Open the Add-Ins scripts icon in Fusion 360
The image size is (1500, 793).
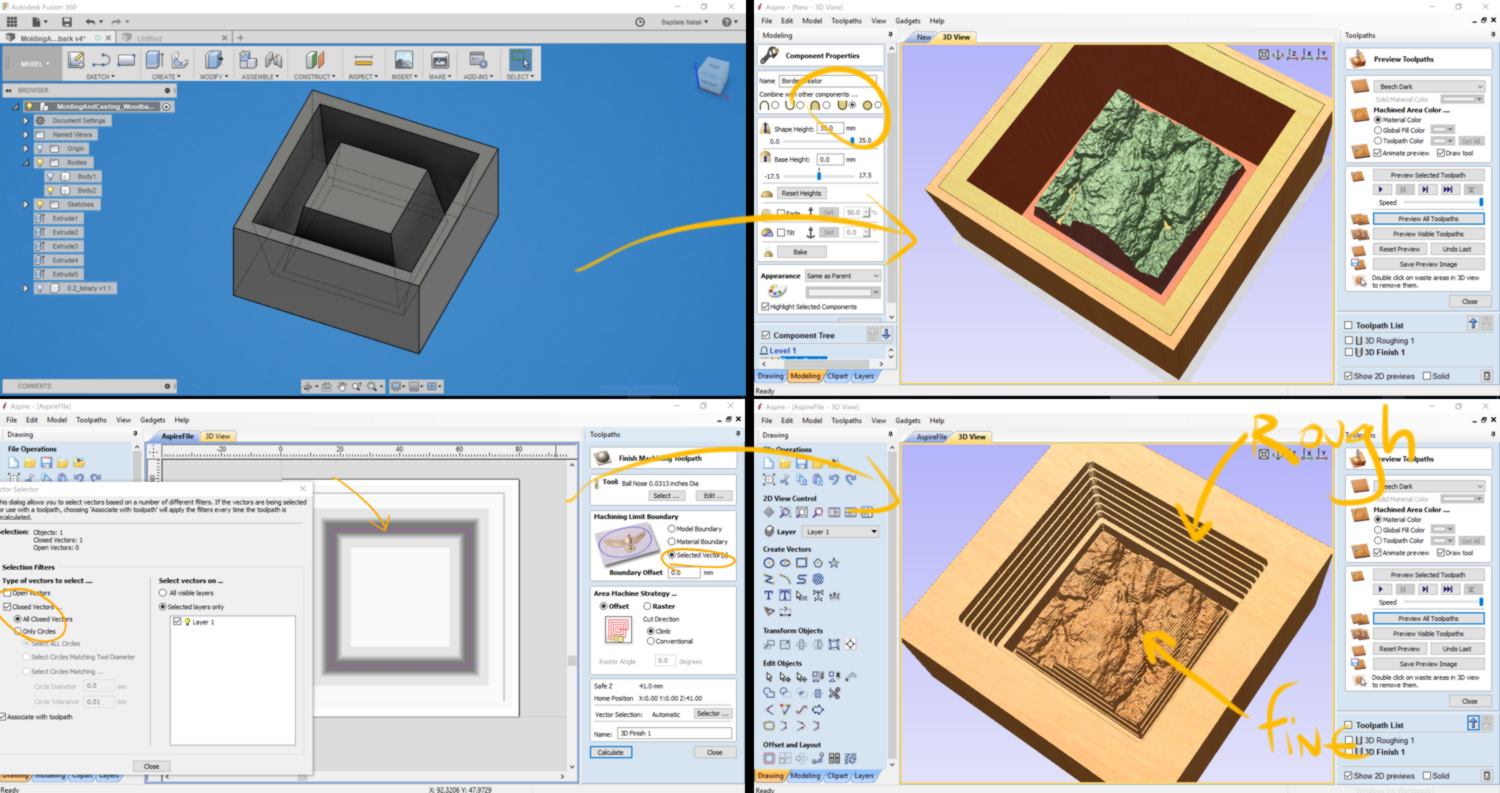click(x=478, y=60)
